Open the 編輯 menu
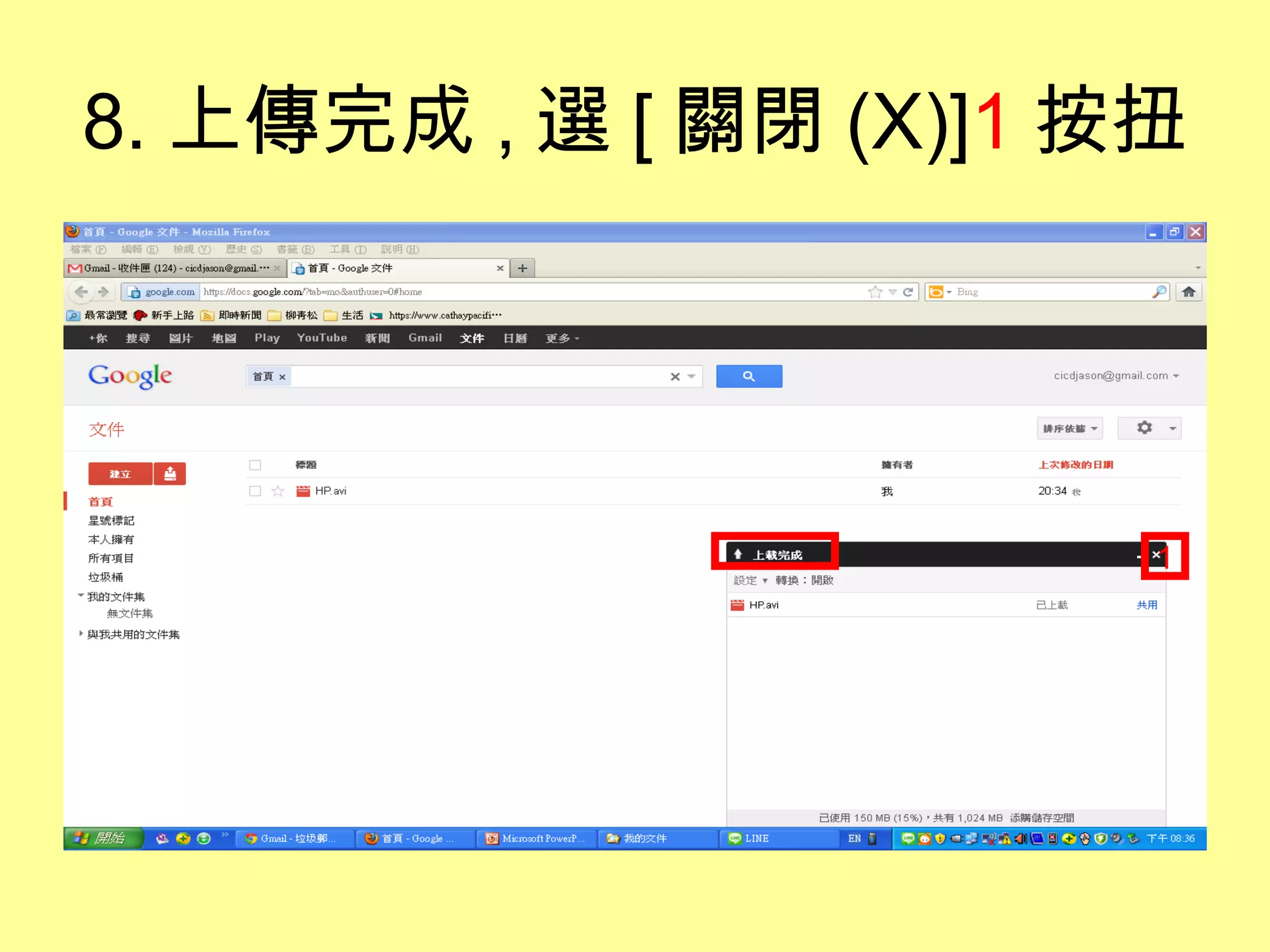Image resolution: width=1270 pixels, height=952 pixels. (140, 249)
